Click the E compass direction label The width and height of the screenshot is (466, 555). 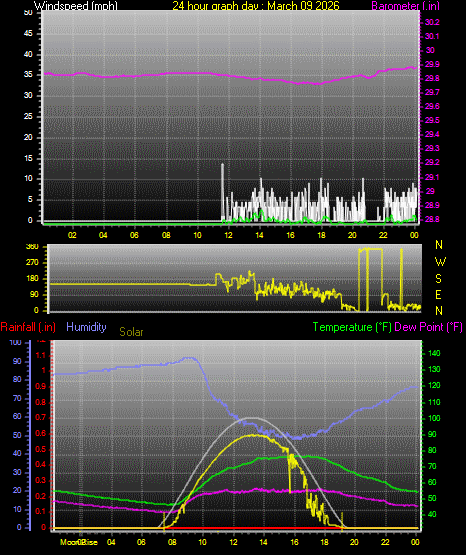point(438,294)
